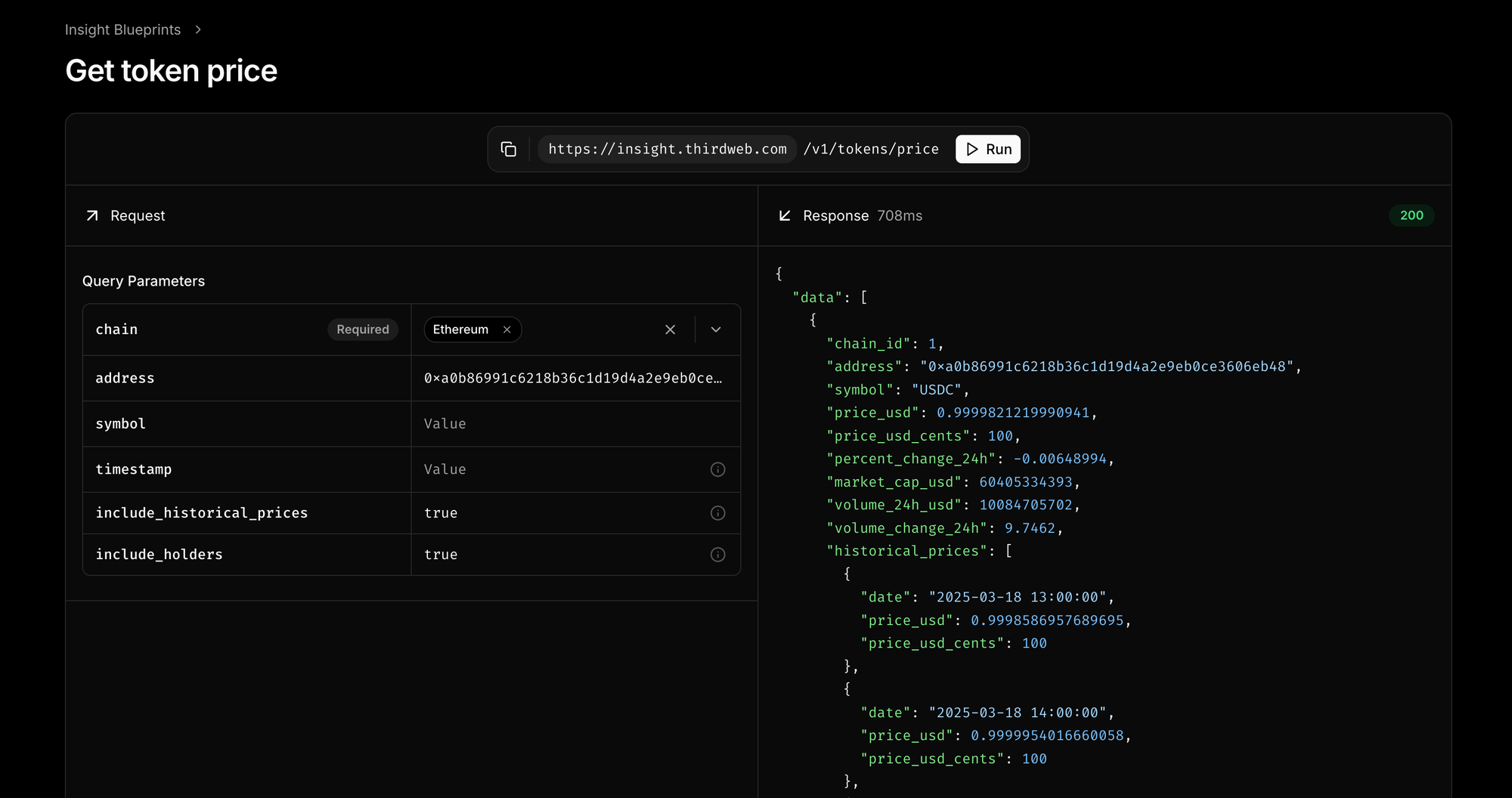This screenshot has height=798, width=1512.
Task: Focus the symbol value field
Action: point(575,424)
